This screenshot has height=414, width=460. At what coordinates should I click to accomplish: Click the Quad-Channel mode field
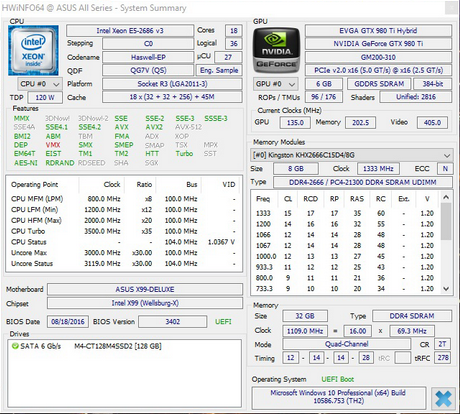(346, 344)
